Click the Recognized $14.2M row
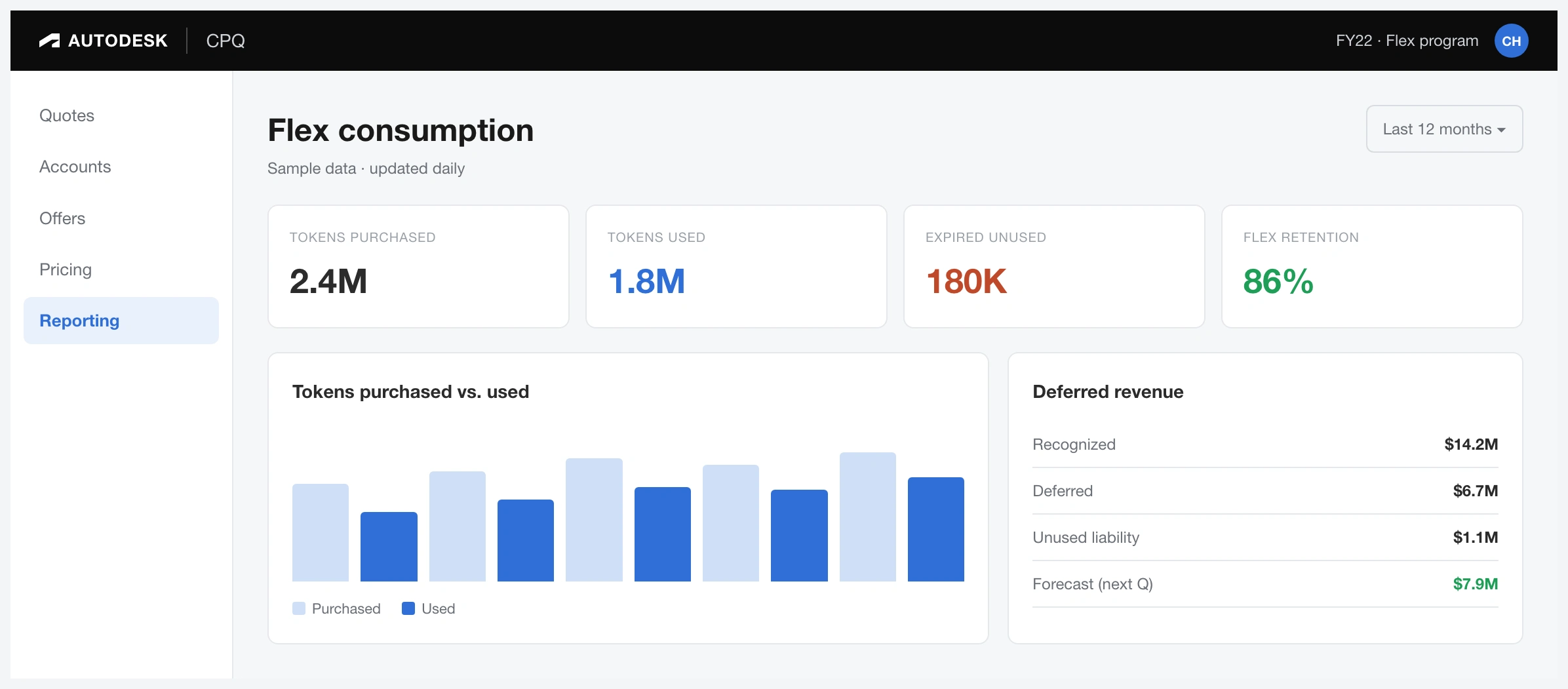This screenshot has height=689, width=1568. 1265,444
